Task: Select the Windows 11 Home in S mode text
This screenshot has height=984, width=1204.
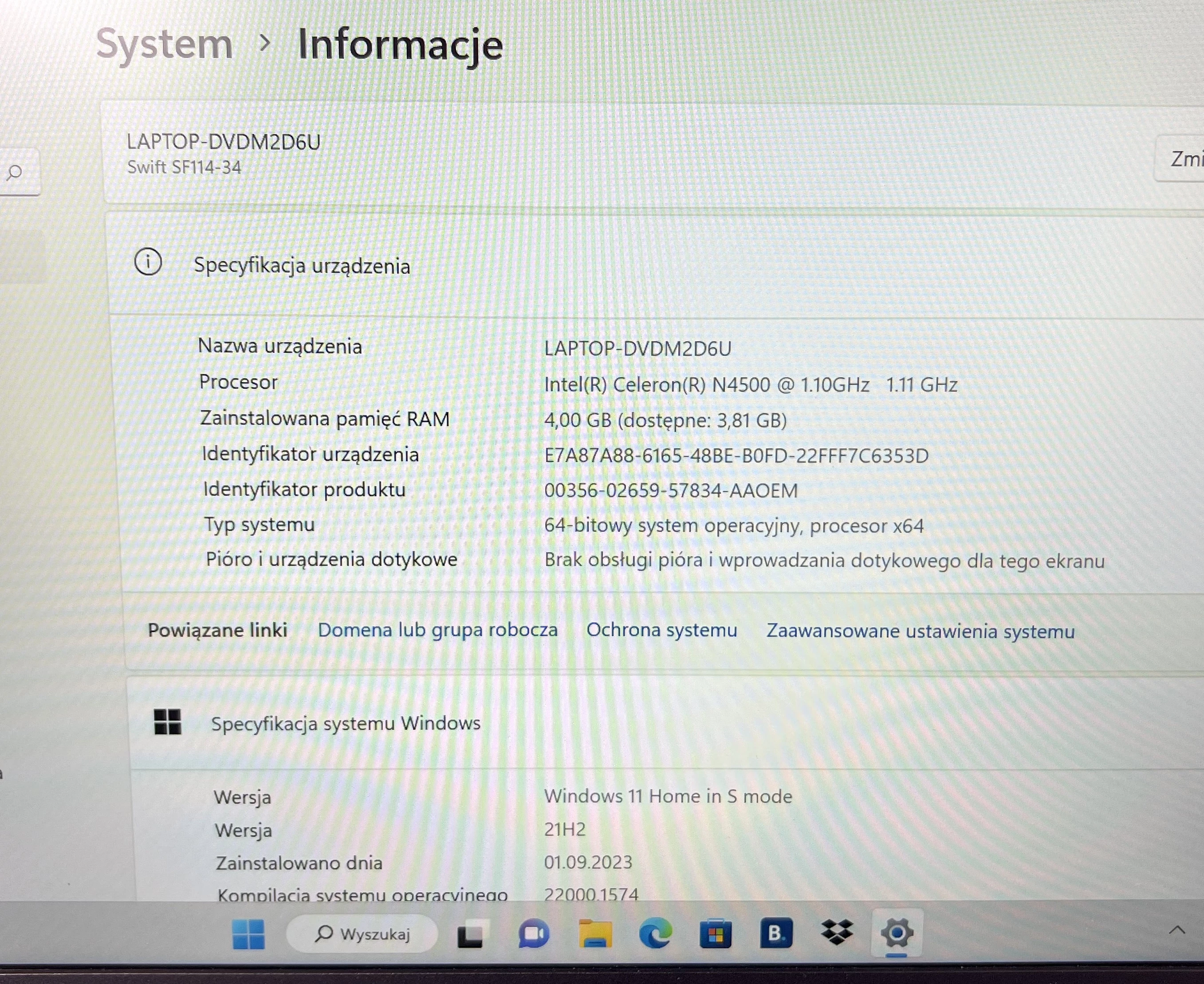Action: pyautogui.click(x=668, y=796)
